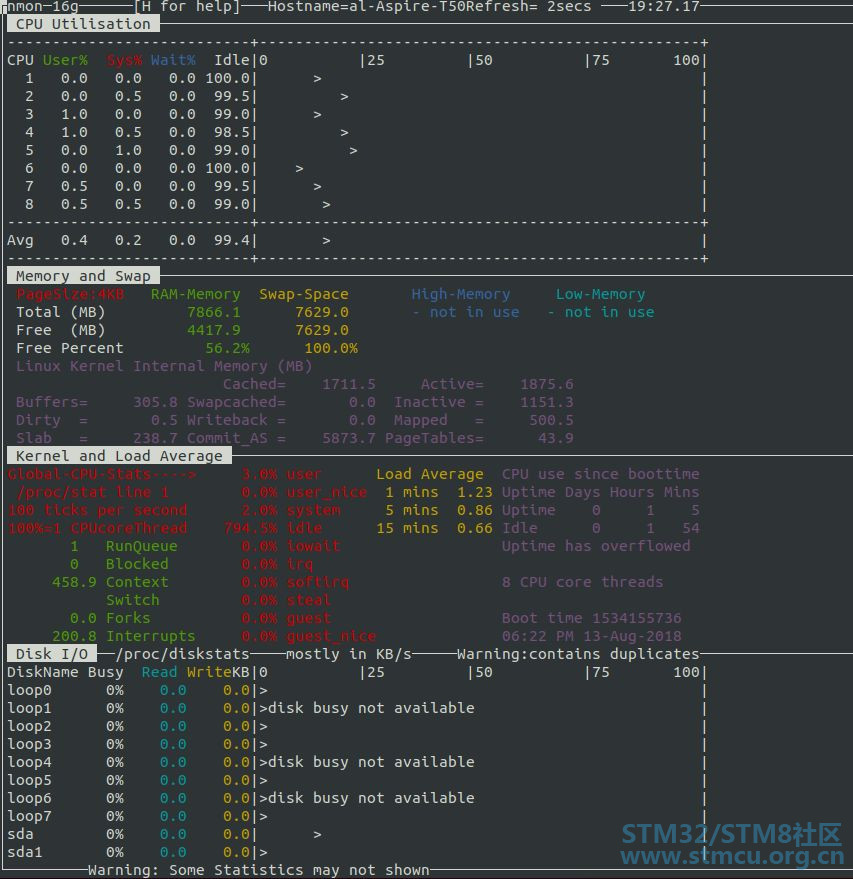Click the CPU 4 idle value 98.5
Image resolution: width=853 pixels, height=879 pixels.
click(231, 132)
